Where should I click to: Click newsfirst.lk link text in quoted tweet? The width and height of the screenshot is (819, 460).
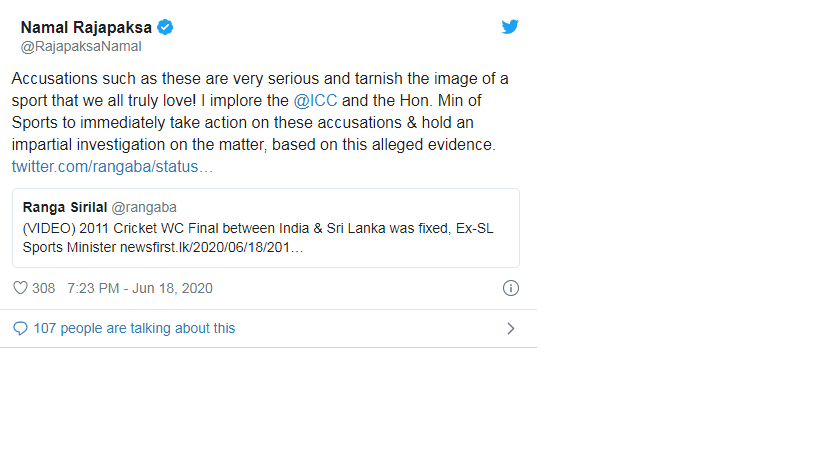pos(212,247)
